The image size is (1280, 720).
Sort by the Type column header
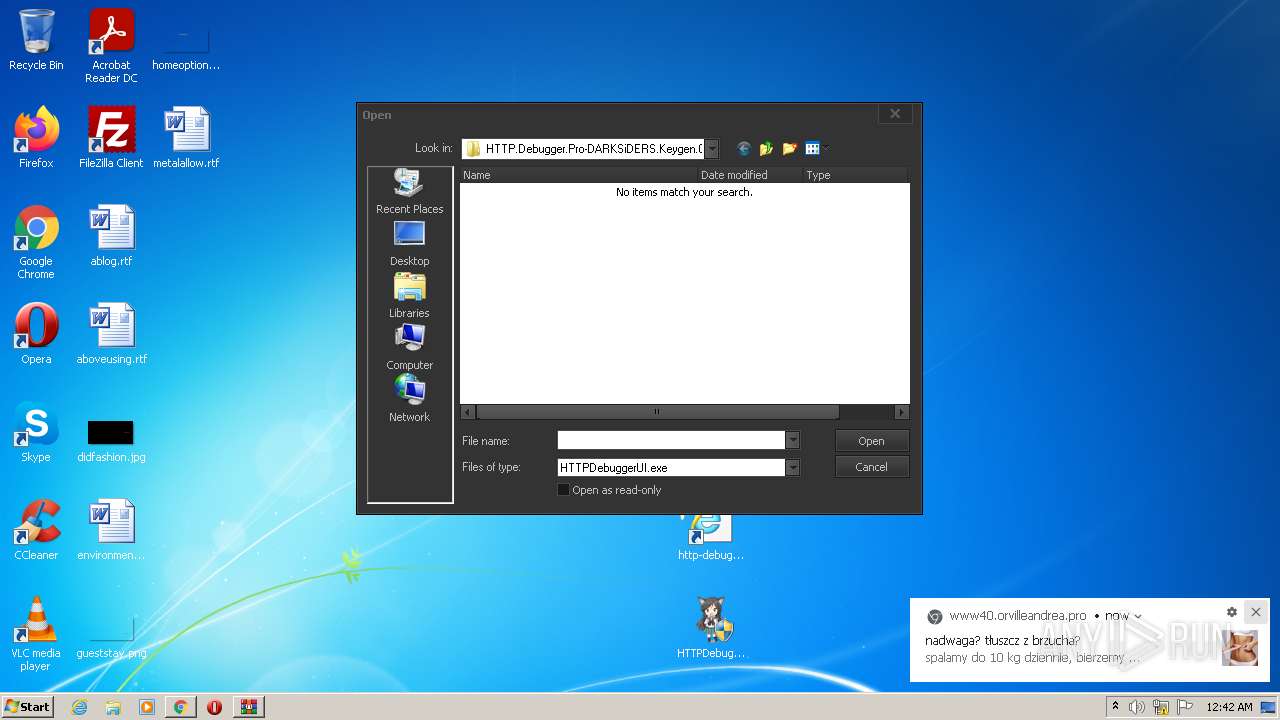(855, 175)
